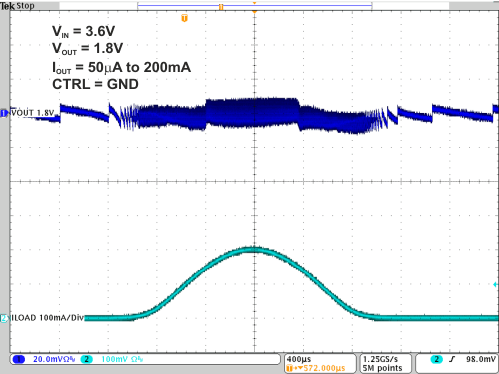
Task: Click the channel 2 ground marker at left edge
Action: click(4, 318)
